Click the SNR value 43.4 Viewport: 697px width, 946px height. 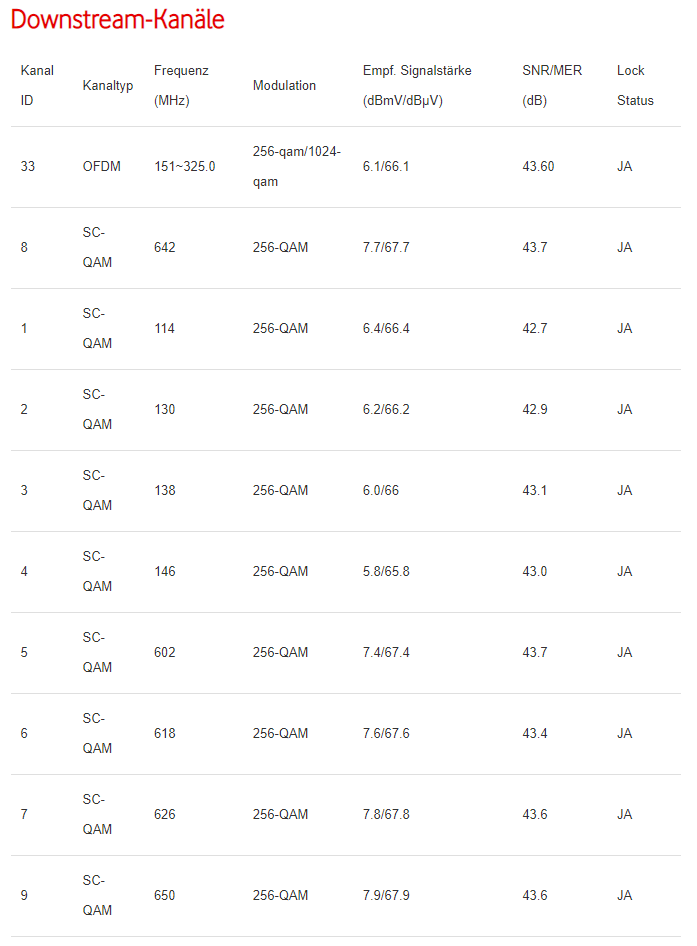tap(535, 734)
